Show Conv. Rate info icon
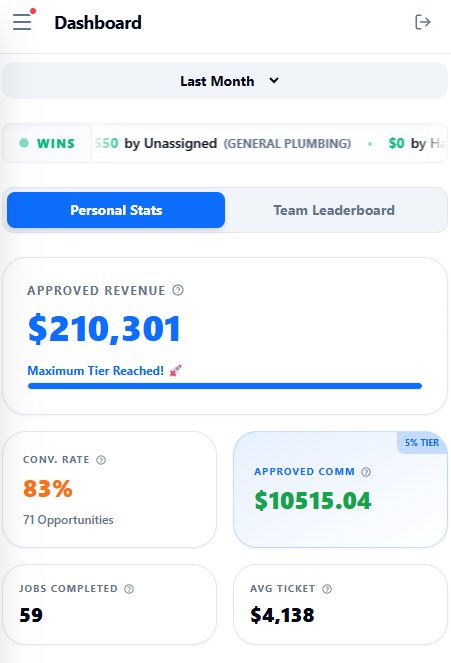451x663 pixels. [x=101, y=460]
